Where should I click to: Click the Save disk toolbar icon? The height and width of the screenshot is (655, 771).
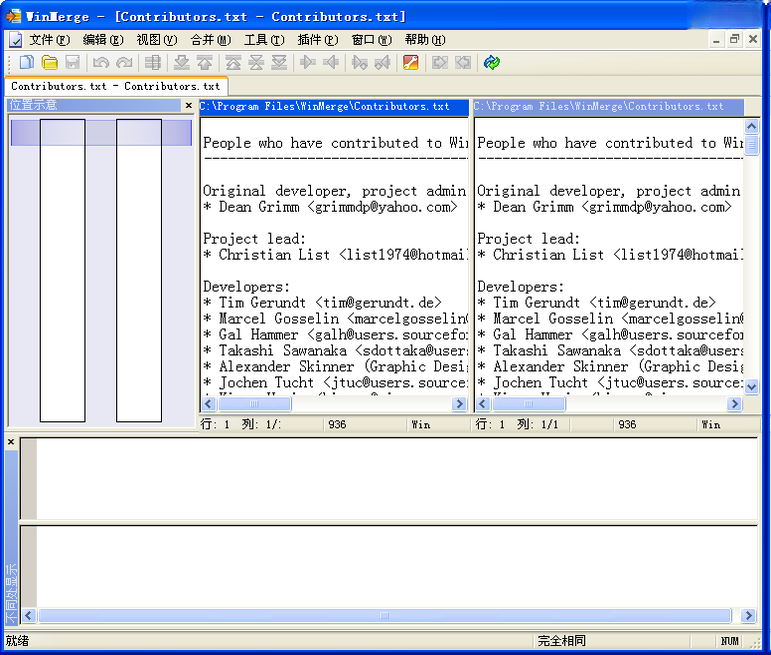tap(72, 62)
